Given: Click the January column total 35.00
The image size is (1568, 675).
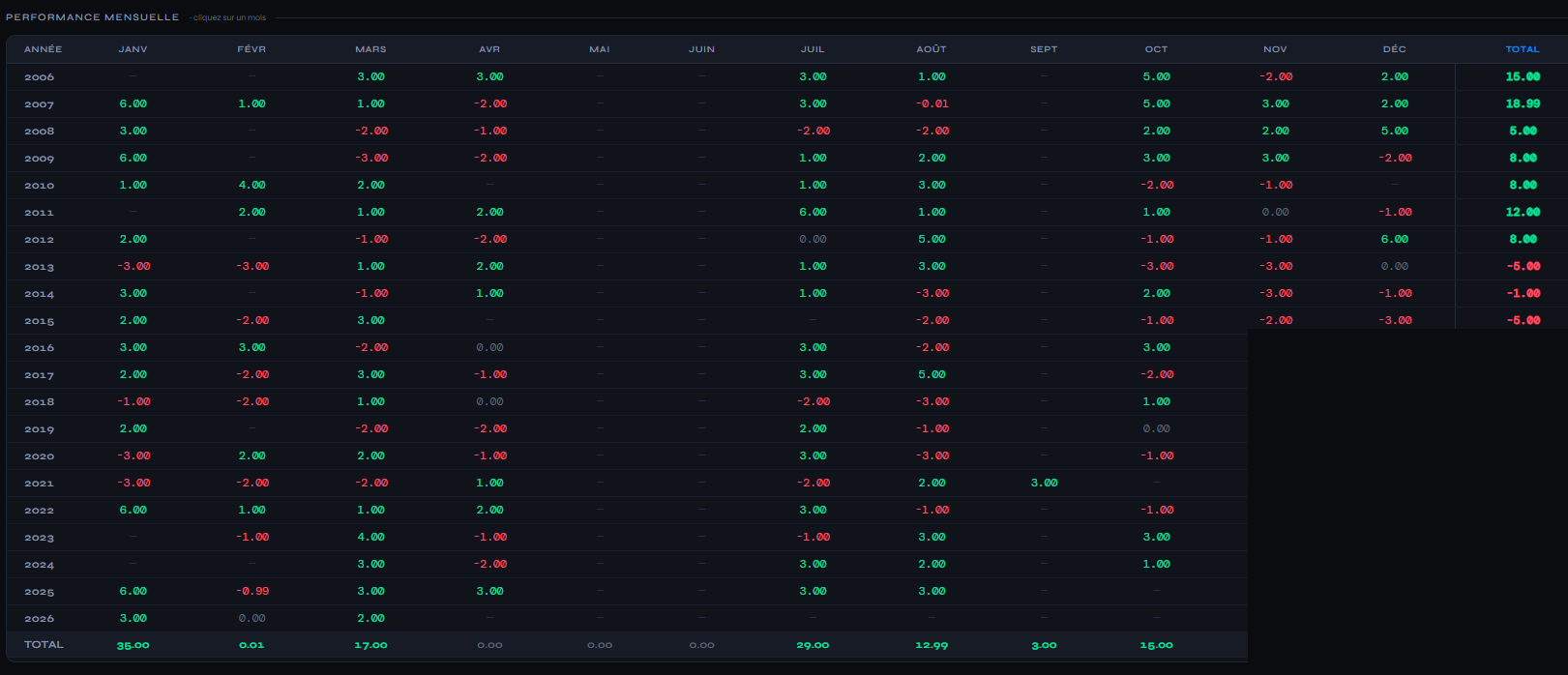Looking at the screenshot, I should click(x=133, y=645).
